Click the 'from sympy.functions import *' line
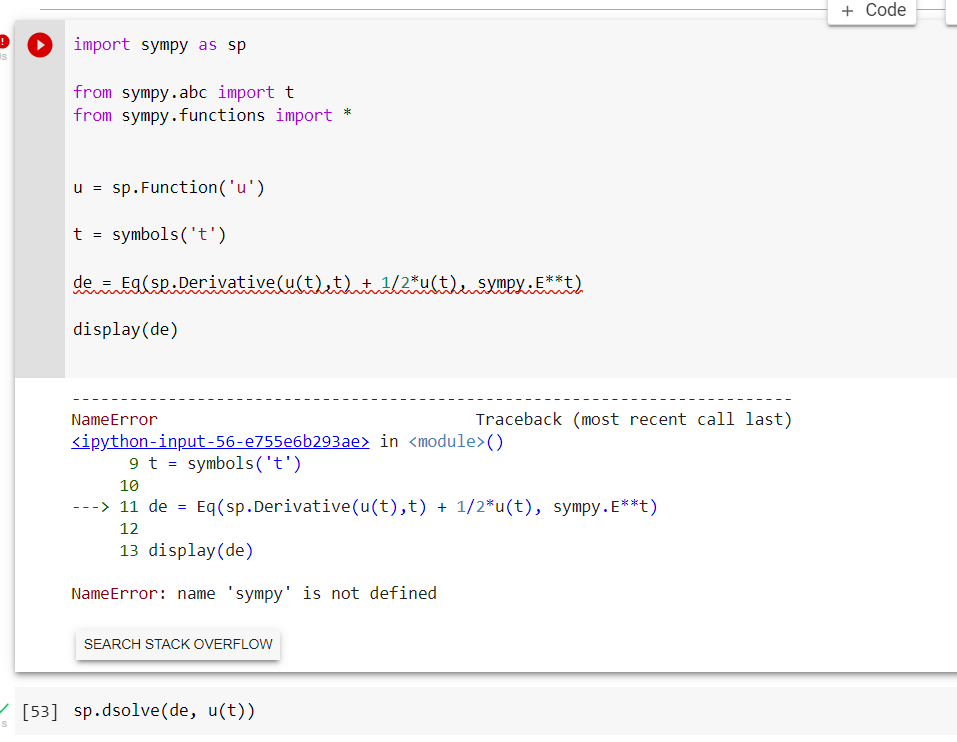The height and width of the screenshot is (742, 957). (x=212, y=115)
